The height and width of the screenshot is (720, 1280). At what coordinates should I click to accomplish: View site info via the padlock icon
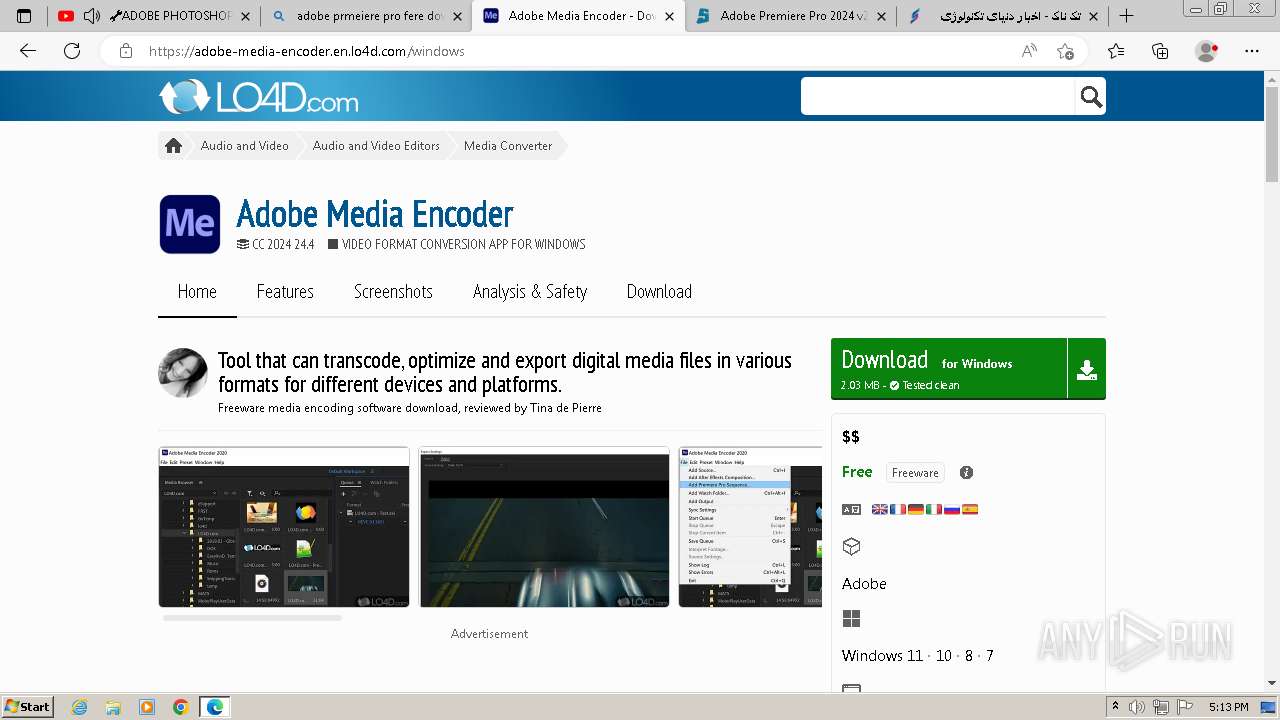(x=126, y=51)
